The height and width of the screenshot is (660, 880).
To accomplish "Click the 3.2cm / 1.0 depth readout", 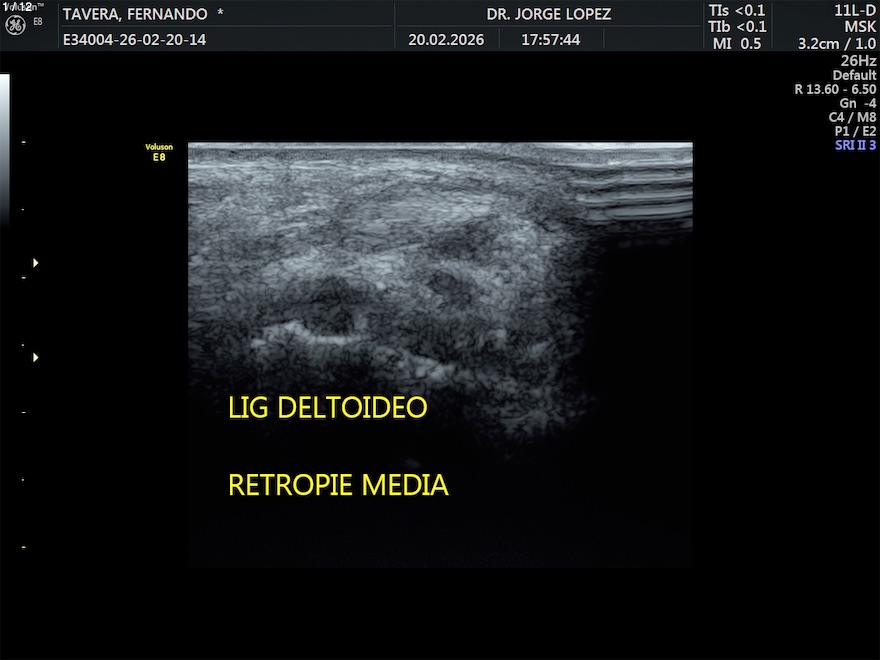I will [x=836, y=44].
